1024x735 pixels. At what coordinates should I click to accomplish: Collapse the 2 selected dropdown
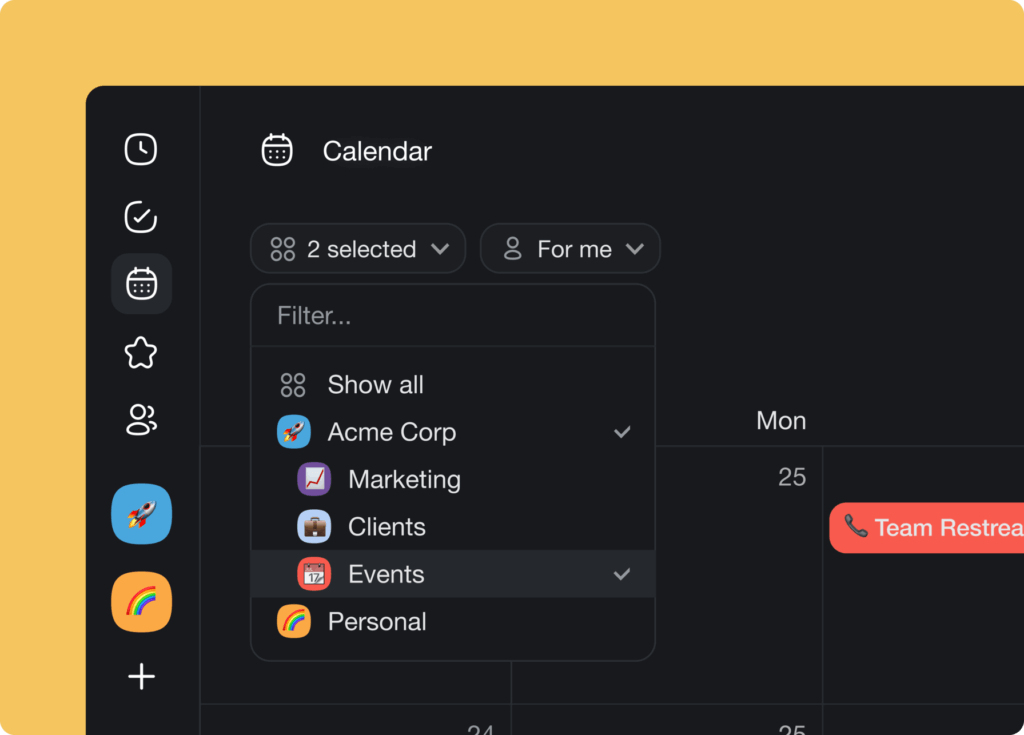357,248
